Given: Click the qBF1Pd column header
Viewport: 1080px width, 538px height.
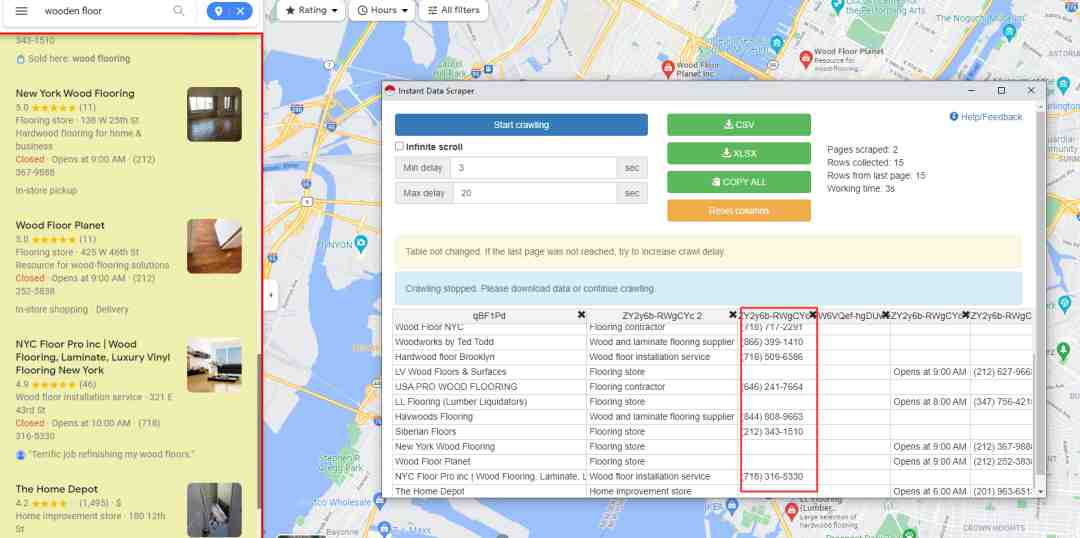Looking at the screenshot, I should (x=489, y=315).
